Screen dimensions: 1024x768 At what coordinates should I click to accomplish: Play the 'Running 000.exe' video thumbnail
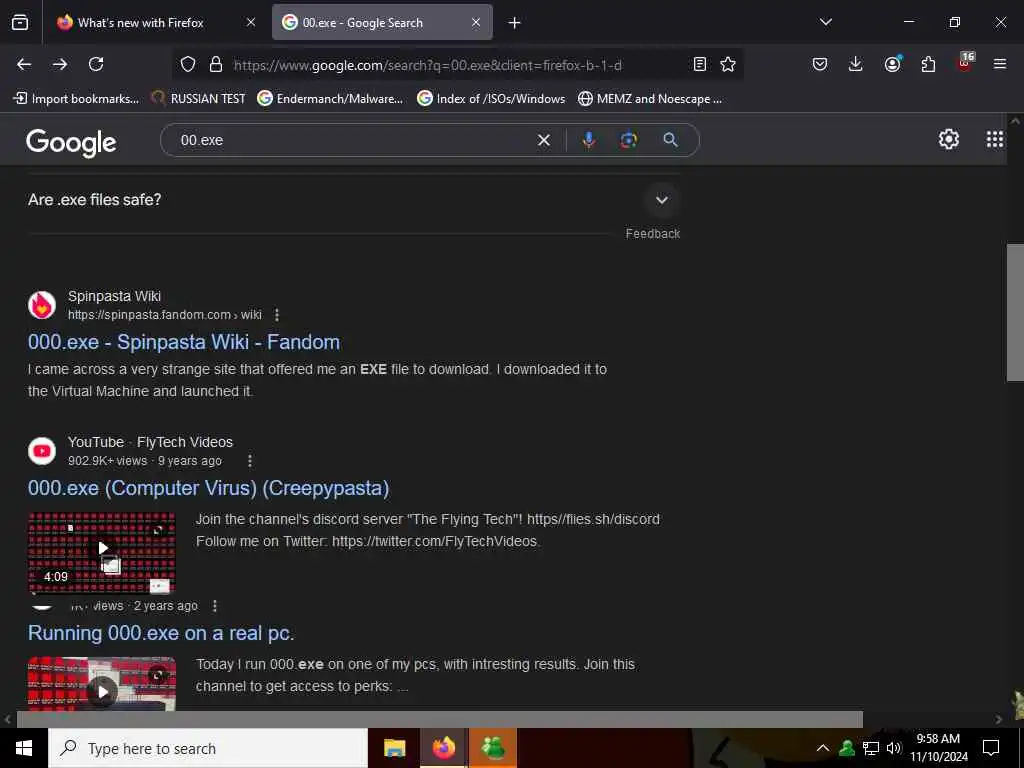(x=102, y=684)
